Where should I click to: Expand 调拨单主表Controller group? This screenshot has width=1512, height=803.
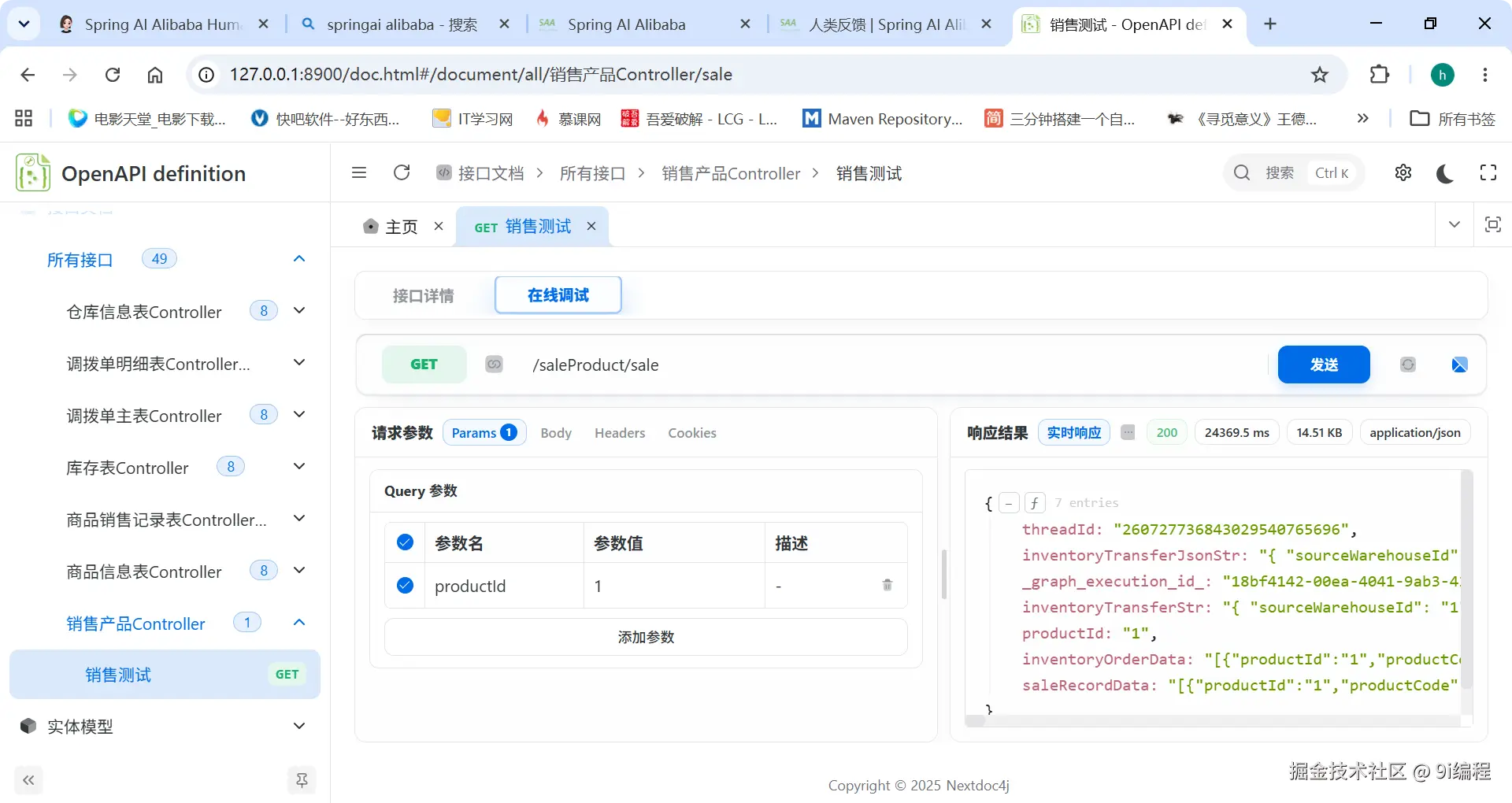(x=299, y=415)
